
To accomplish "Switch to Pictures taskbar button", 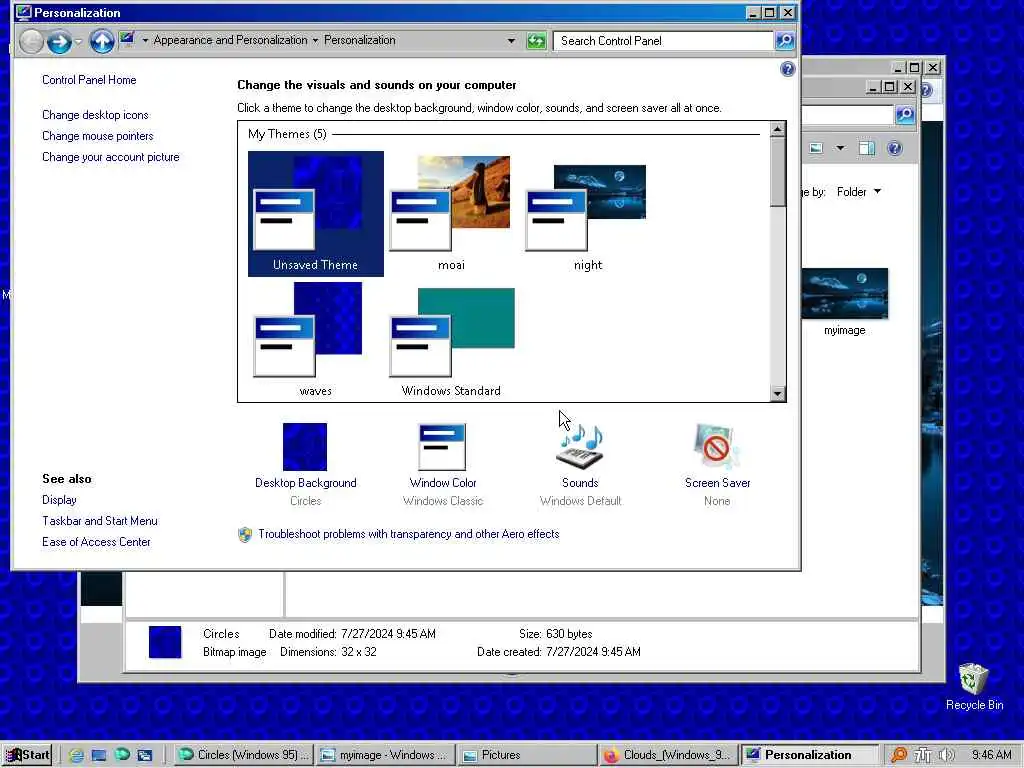I will coord(526,755).
